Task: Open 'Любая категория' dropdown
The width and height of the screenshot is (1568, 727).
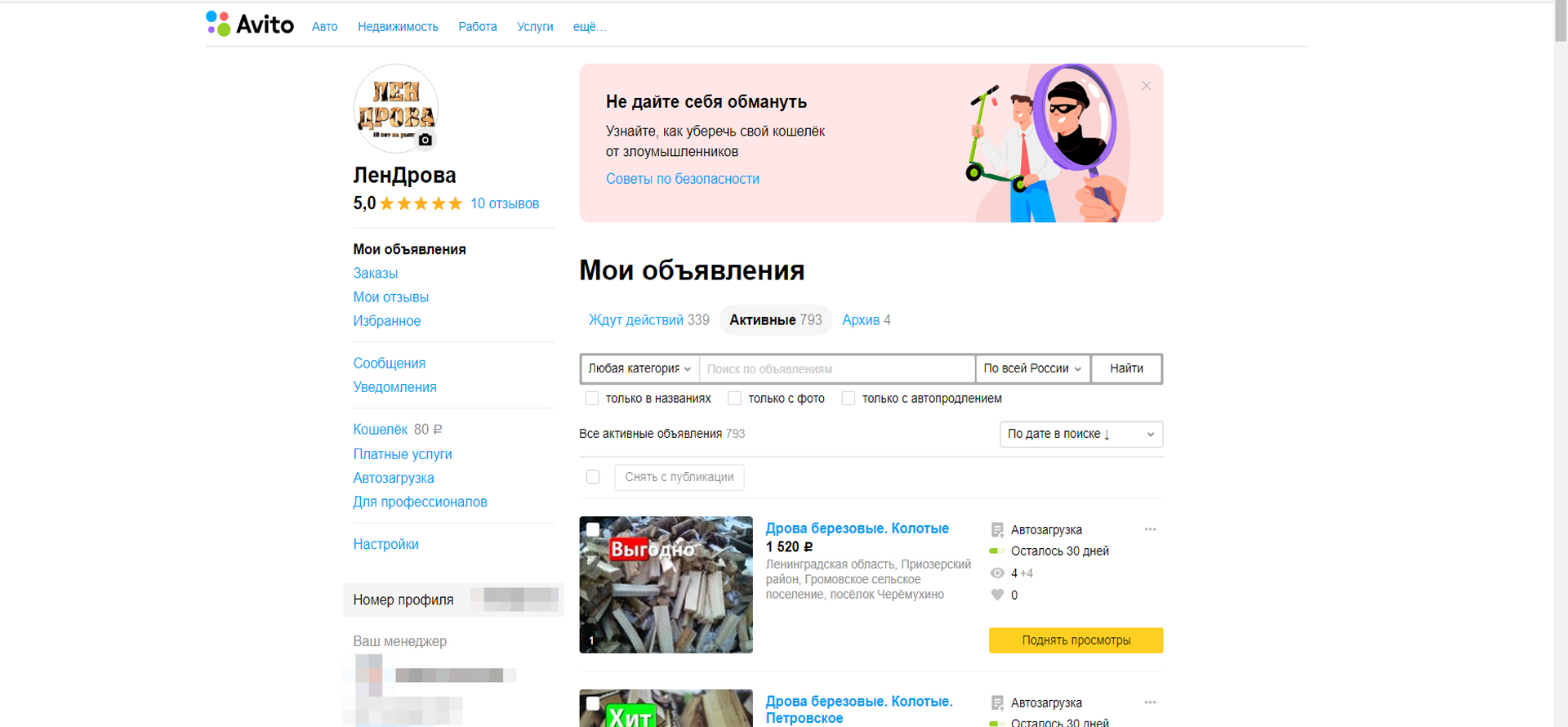Action: point(639,368)
